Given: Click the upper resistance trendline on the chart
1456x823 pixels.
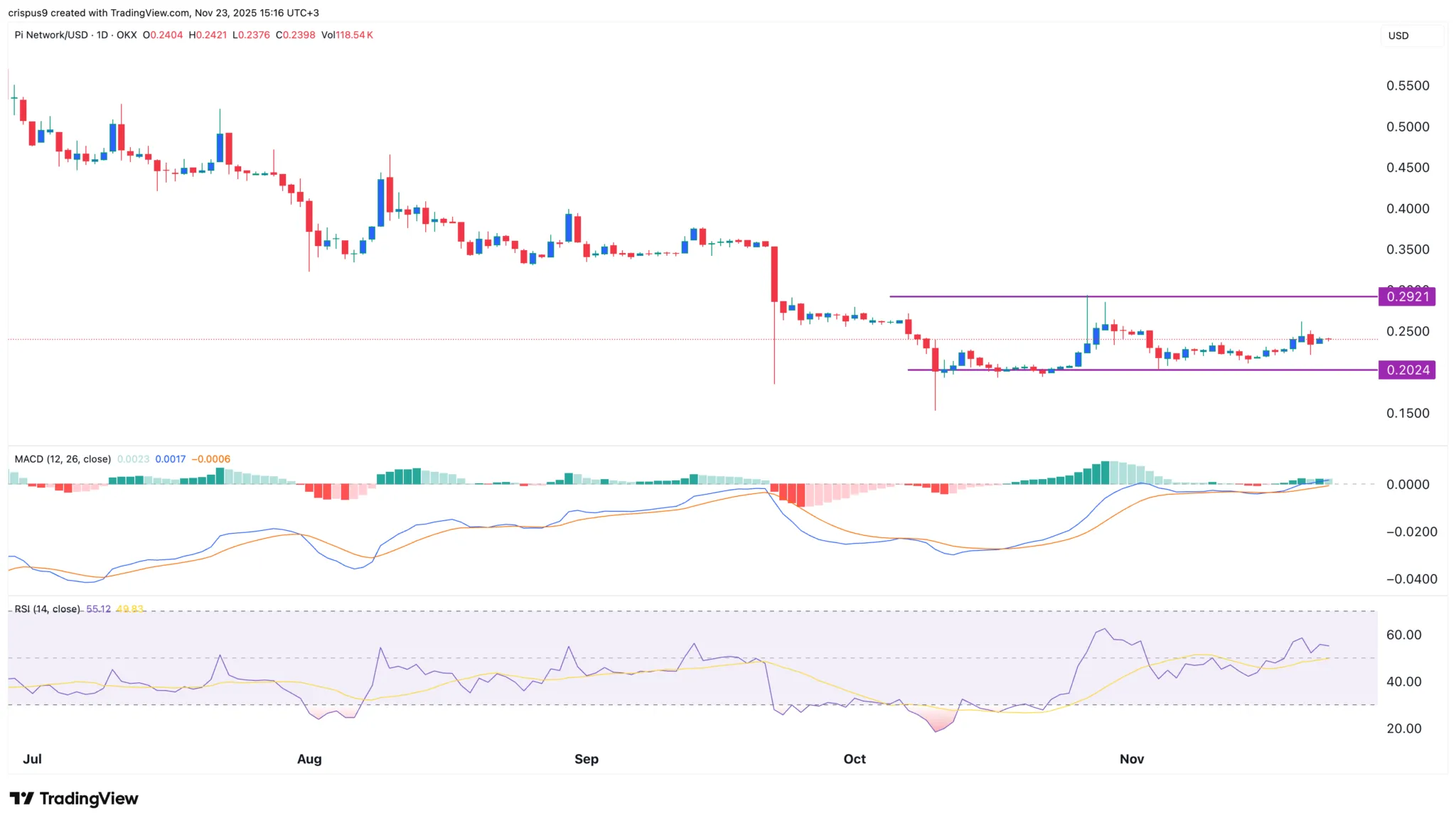Looking at the screenshot, I should 1137,295.
